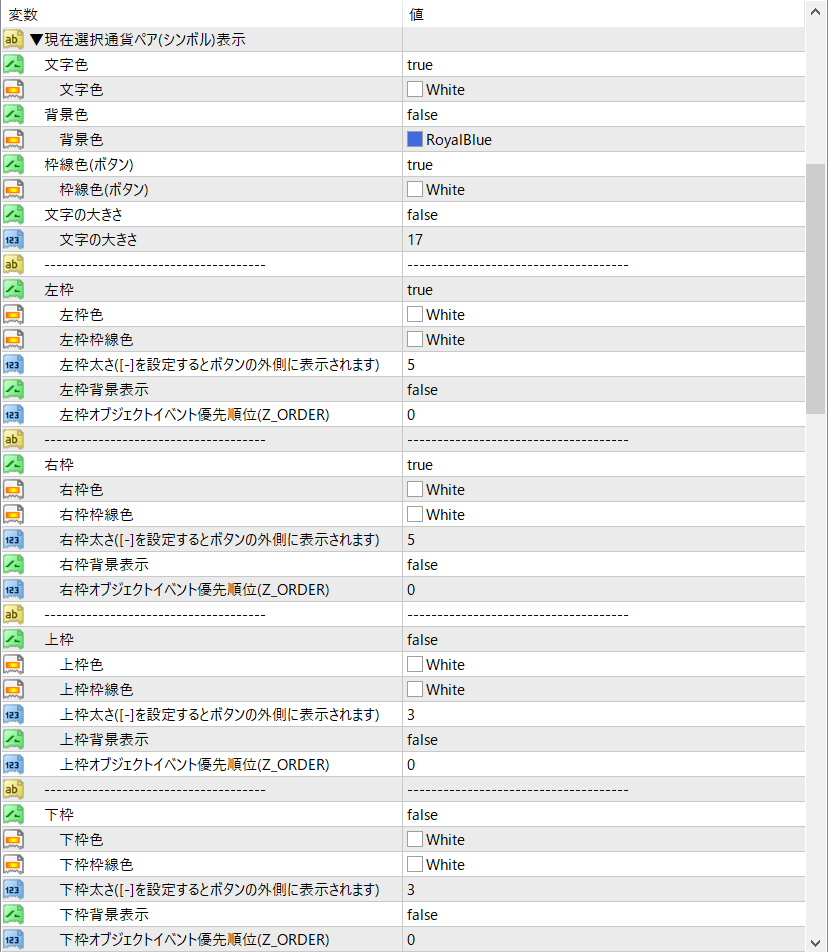This screenshot has height=952, width=831.
Task: Click the White swatch in the 下枠枠線色 row
Action: pos(415,863)
